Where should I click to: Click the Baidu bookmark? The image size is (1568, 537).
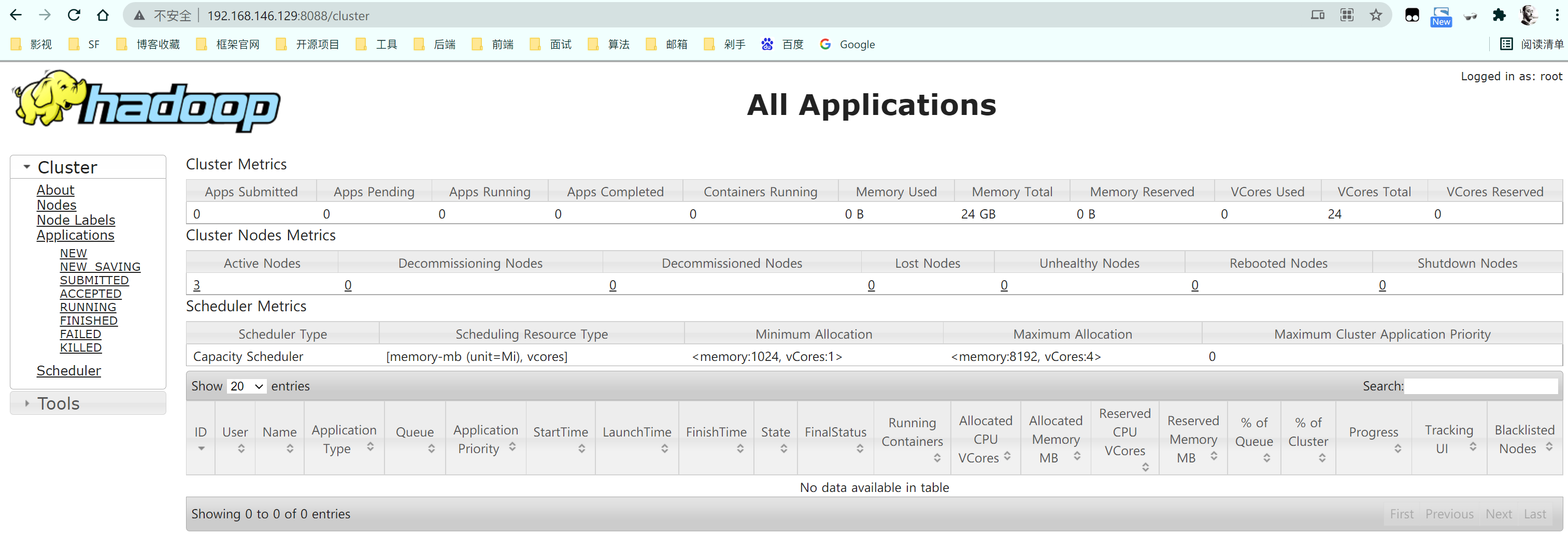click(x=783, y=44)
